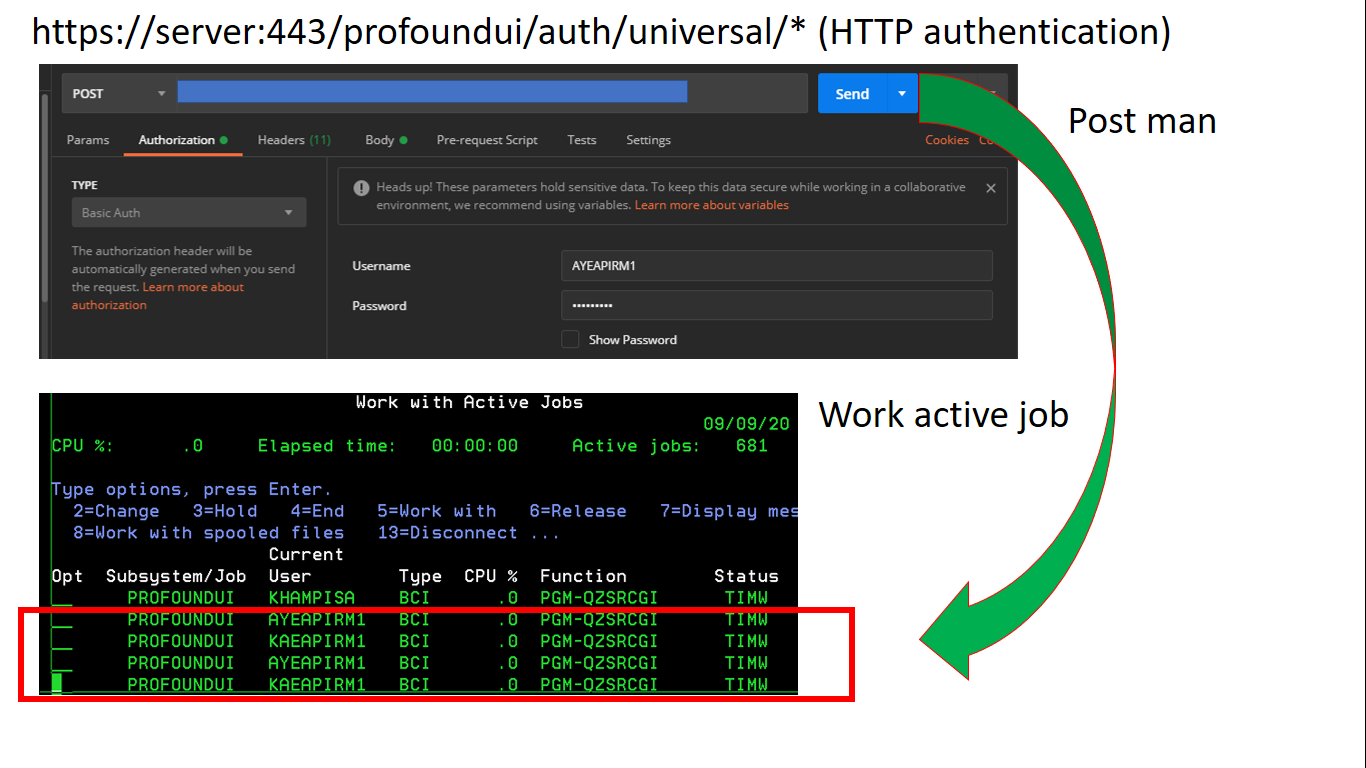Click the Work with Active Jobs title
The height and width of the screenshot is (768, 1366).
point(469,402)
